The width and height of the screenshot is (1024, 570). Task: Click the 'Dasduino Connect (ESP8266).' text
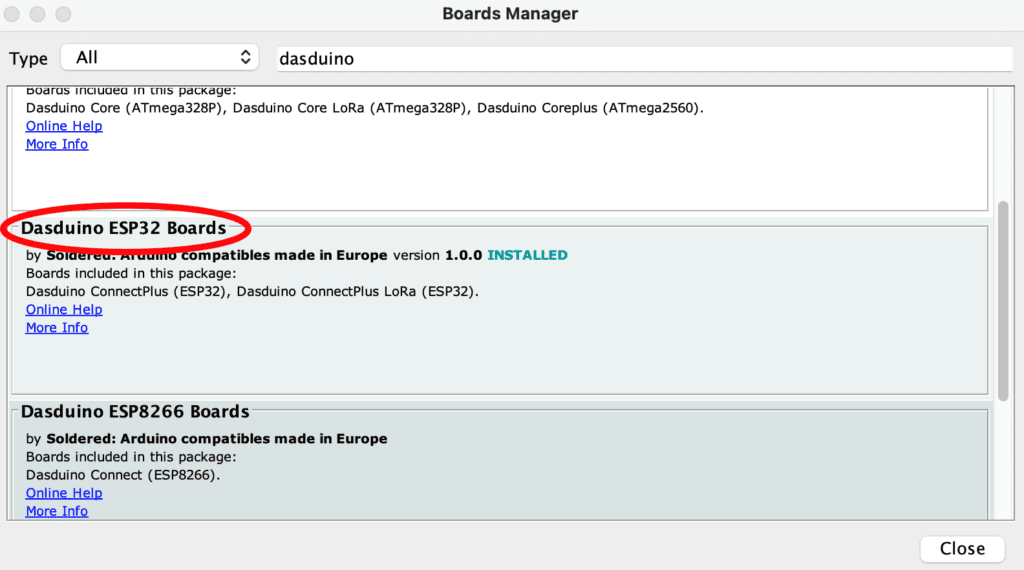pyautogui.click(x=123, y=475)
